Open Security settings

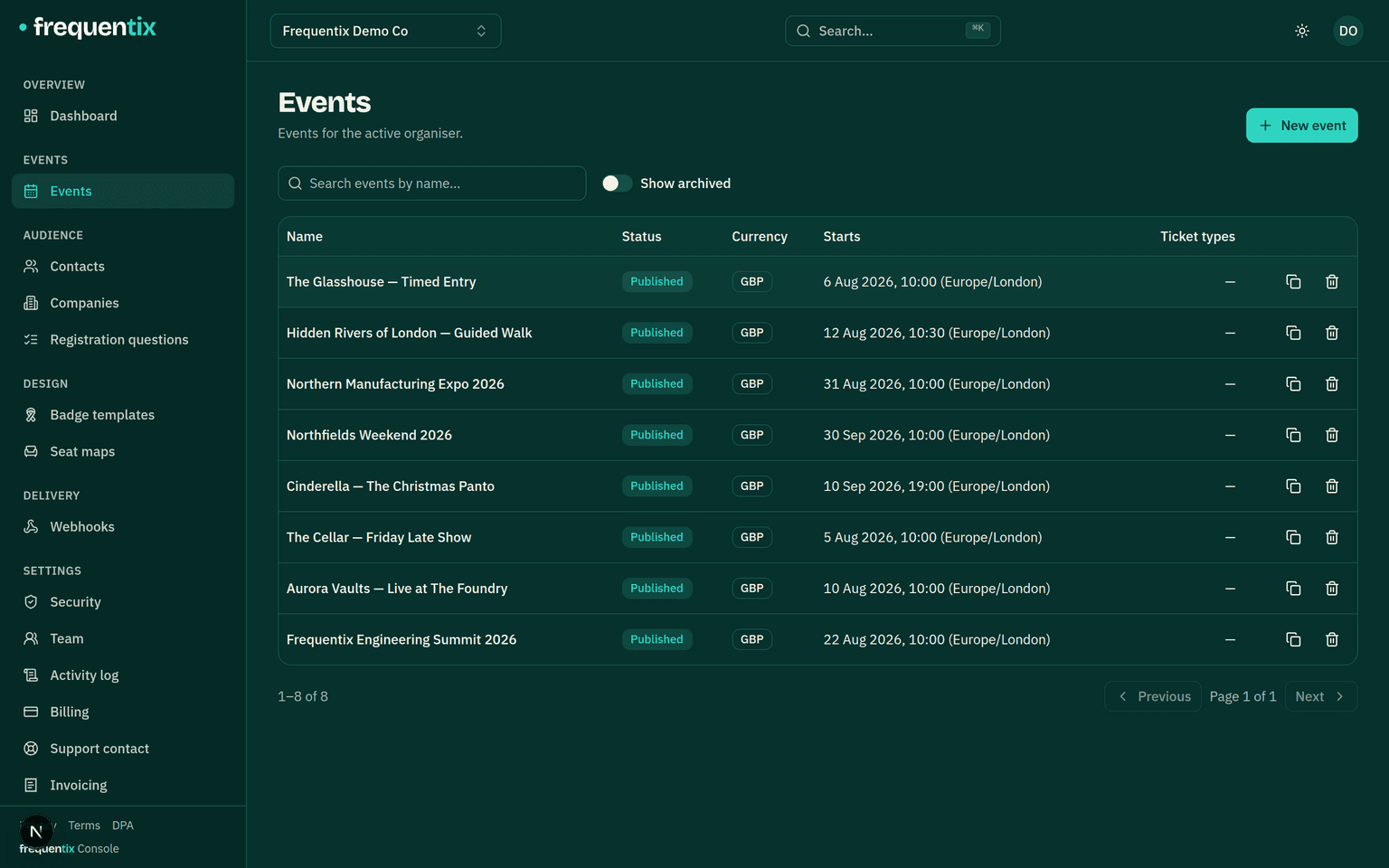coord(123,602)
